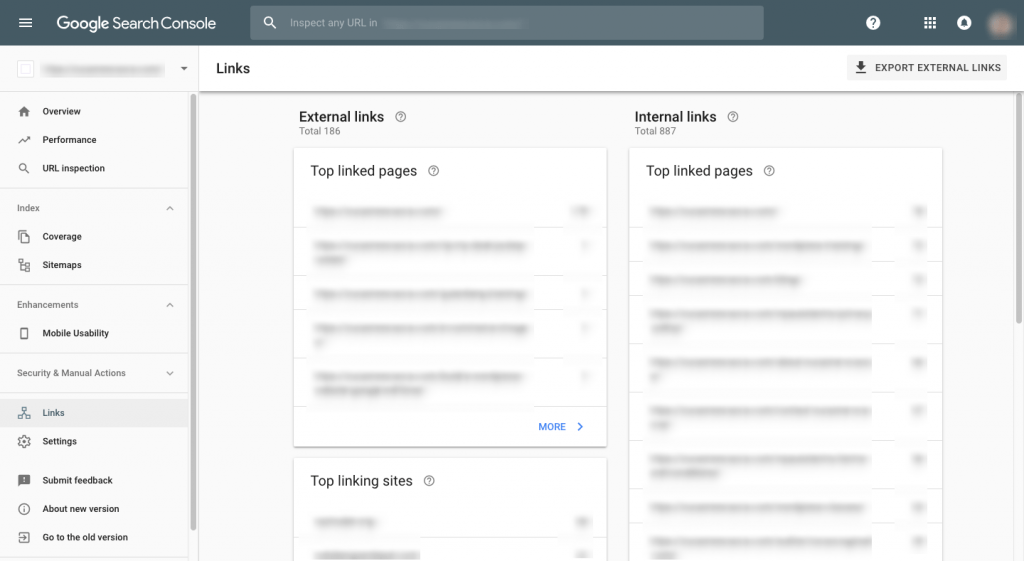1024x561 pixels.
Task: Click Go to the old version
Action: [x=85, y=537]
